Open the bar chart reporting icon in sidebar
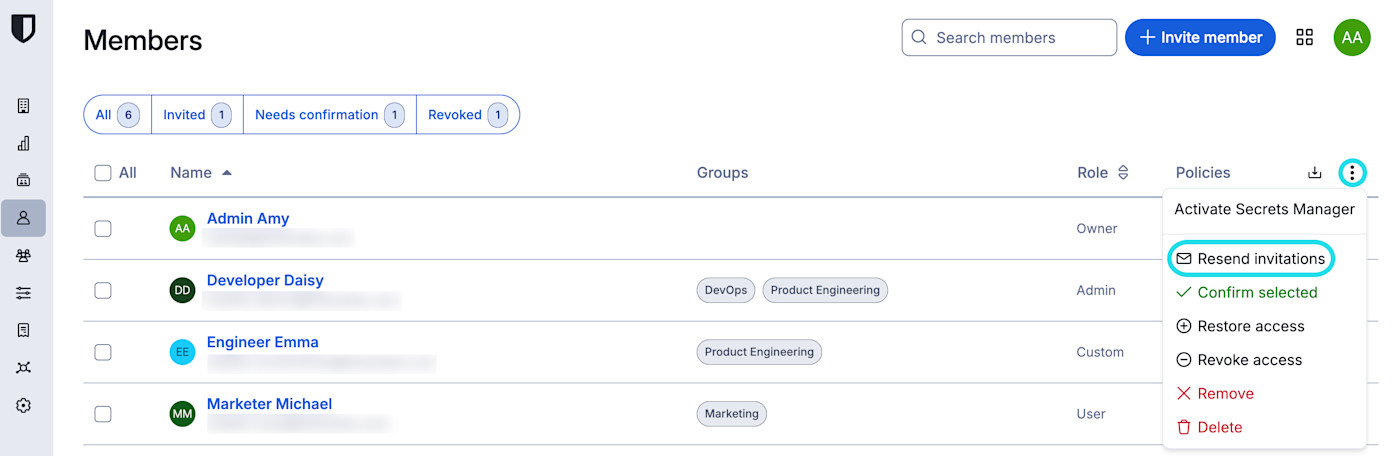This screenshot has width=1400, height=456. 23,143
